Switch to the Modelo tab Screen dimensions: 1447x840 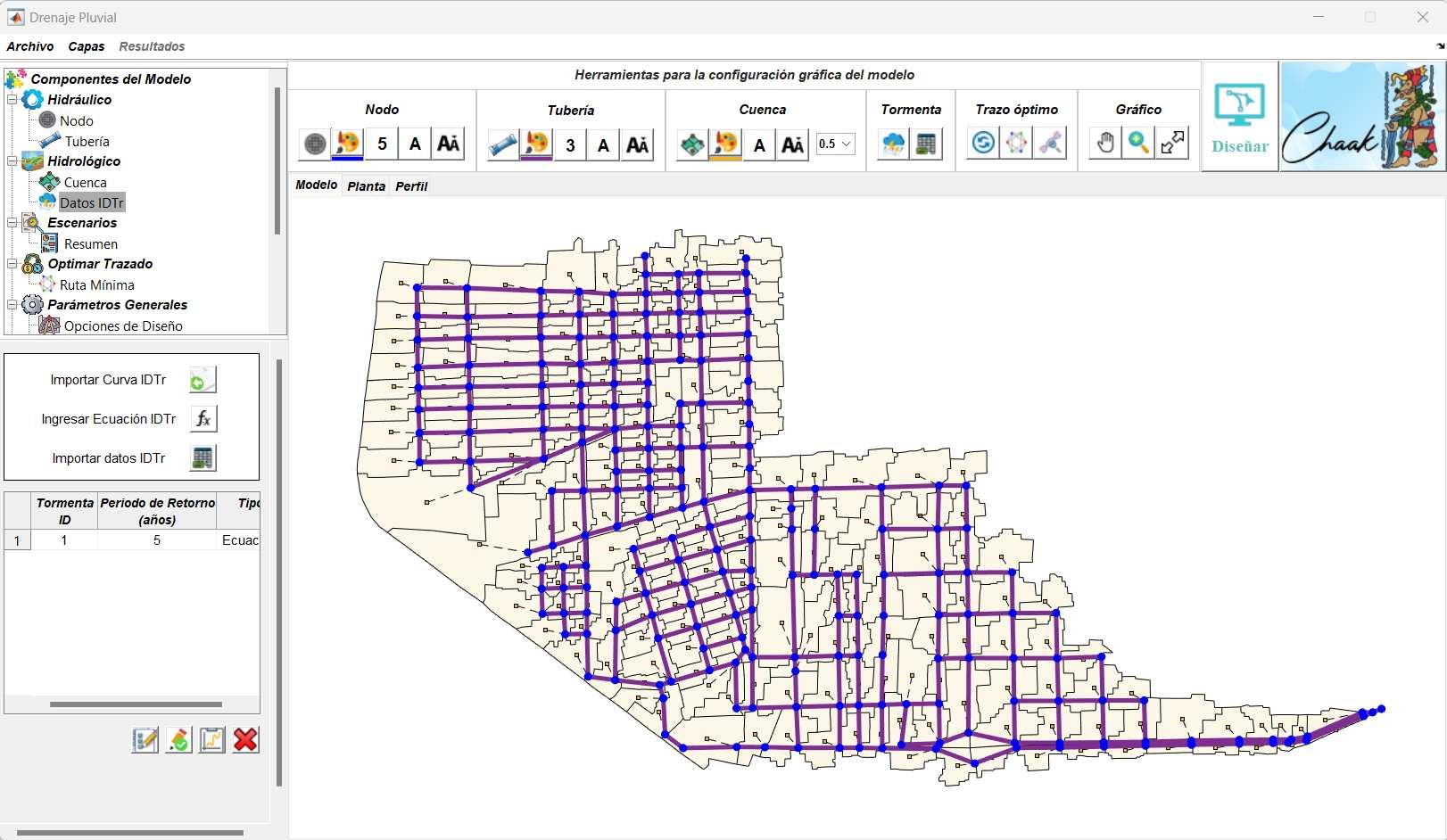click(317, 185)
